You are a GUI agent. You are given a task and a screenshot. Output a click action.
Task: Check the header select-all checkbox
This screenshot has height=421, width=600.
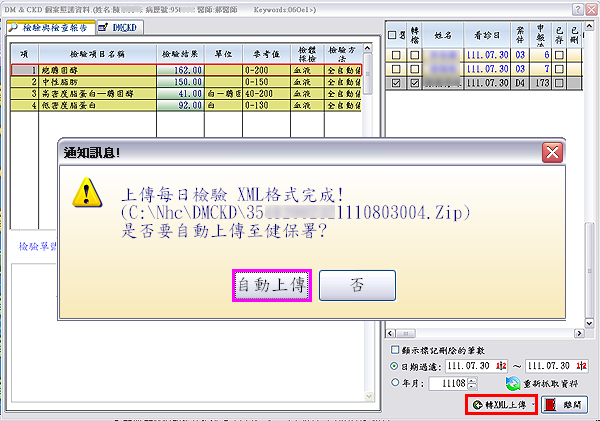[x=394, y=36]
